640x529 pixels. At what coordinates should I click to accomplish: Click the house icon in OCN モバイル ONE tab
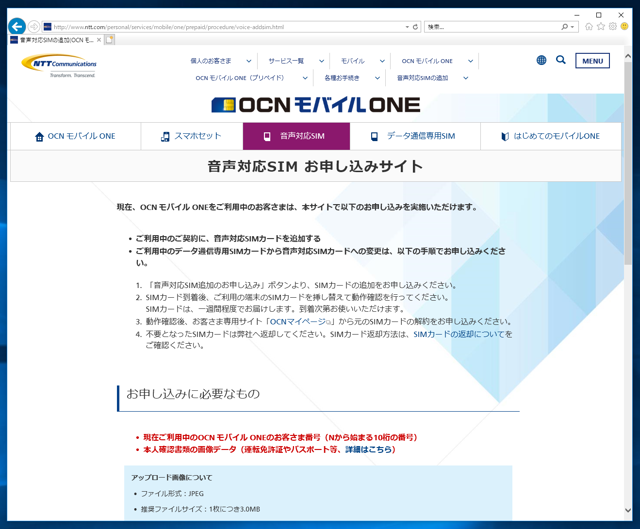point(39,137)
